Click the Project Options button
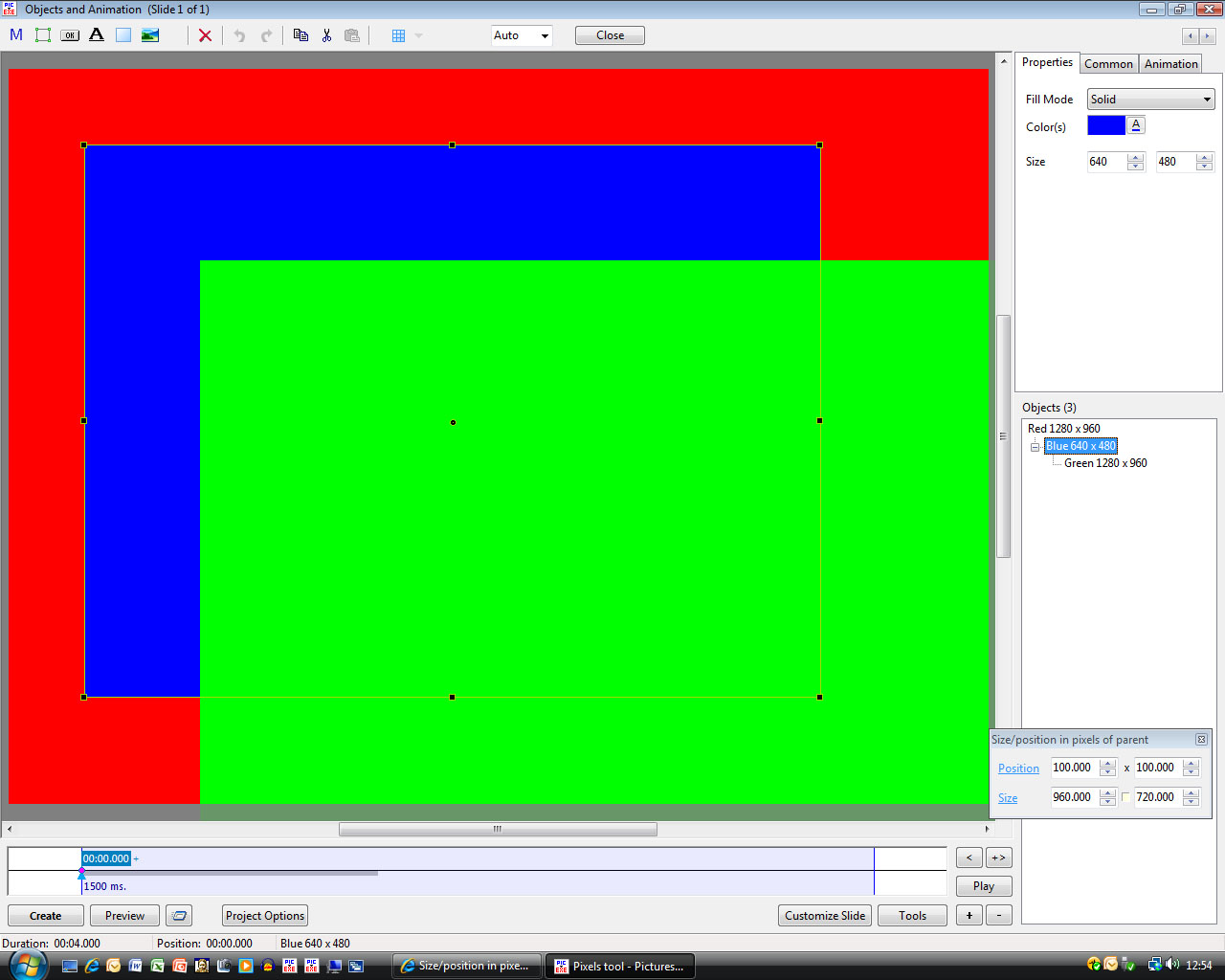This screenshot has width=1225, height=980. click(x=265, y=916)
